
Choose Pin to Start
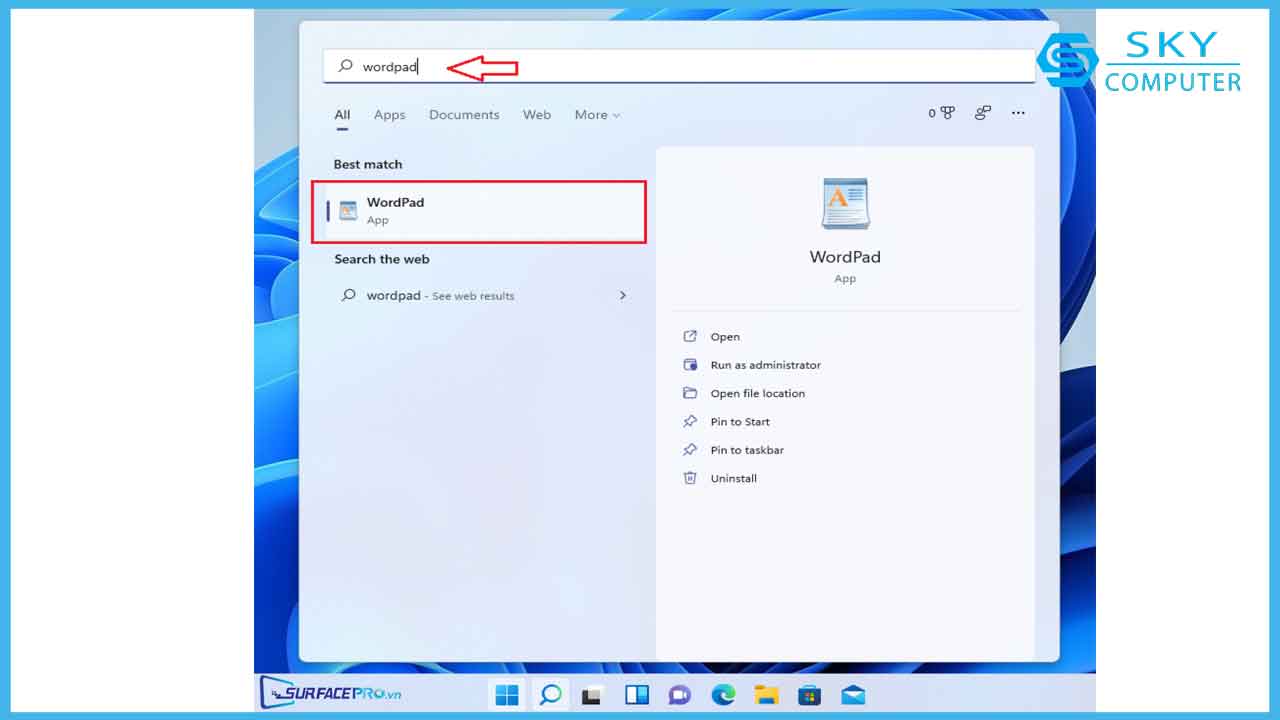(x=740, y=422)
